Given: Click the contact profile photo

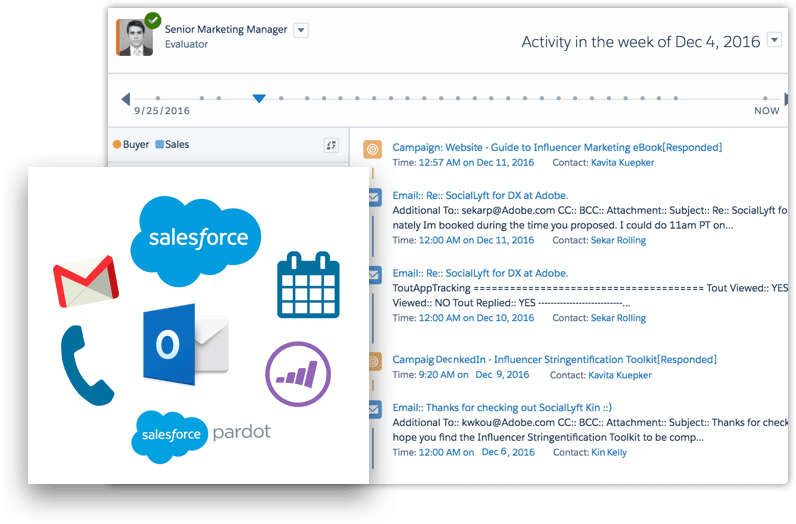Looking at the screenshot, I should (135, 38).
